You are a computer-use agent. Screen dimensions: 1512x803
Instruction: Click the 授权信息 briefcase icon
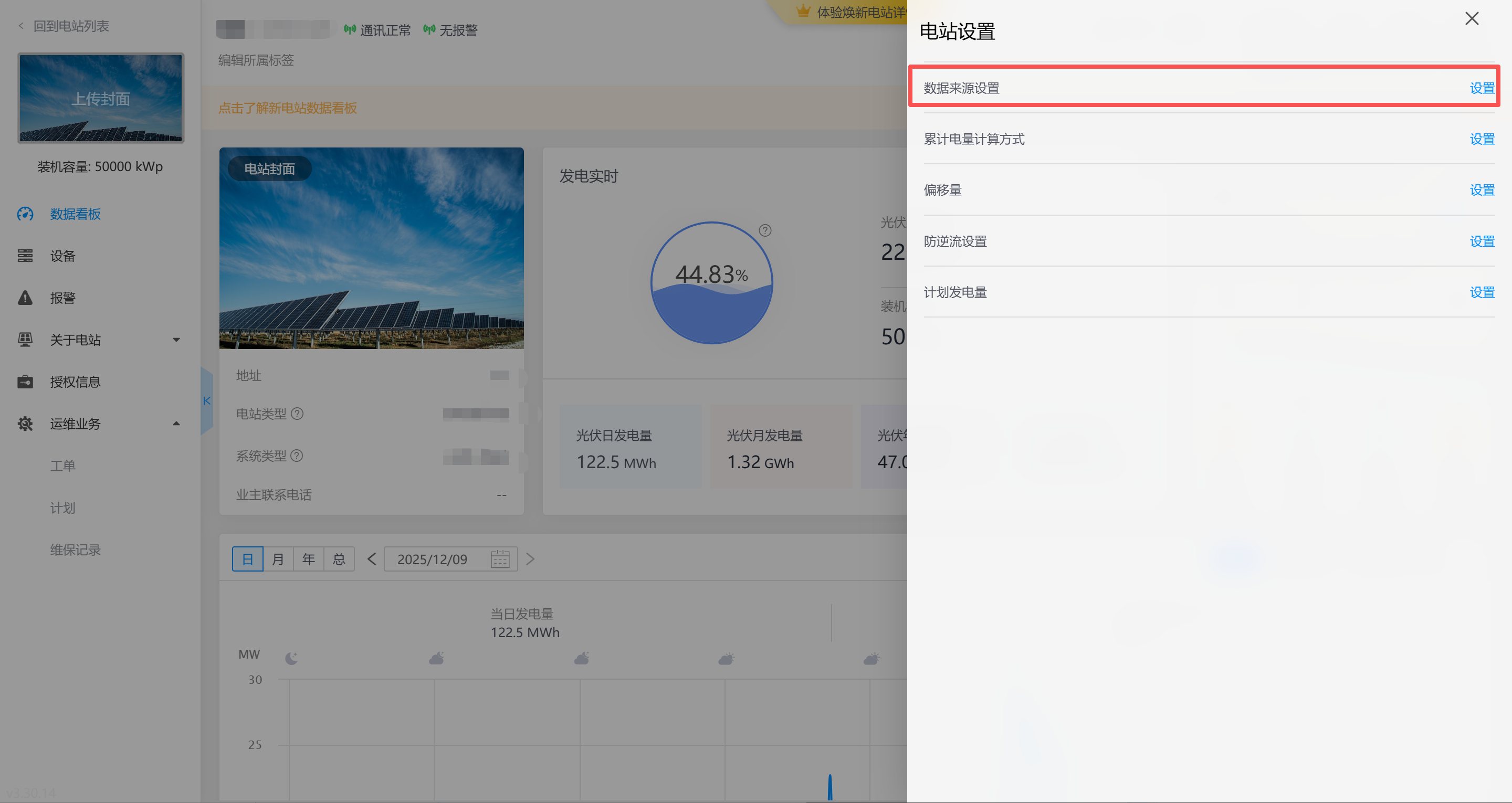[25, 382]
